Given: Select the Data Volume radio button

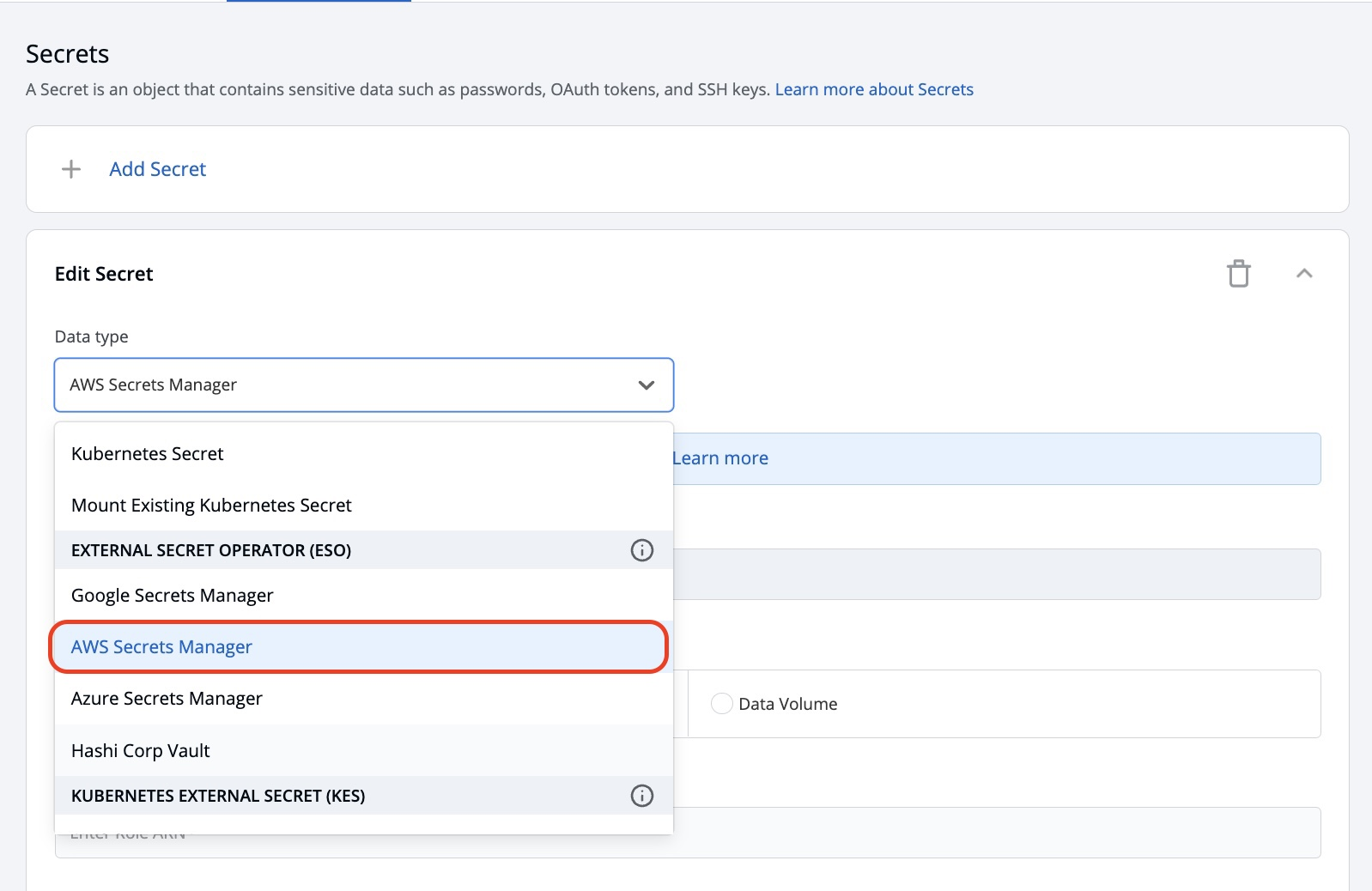Looking at the screenshot, I should pos(722,704).
